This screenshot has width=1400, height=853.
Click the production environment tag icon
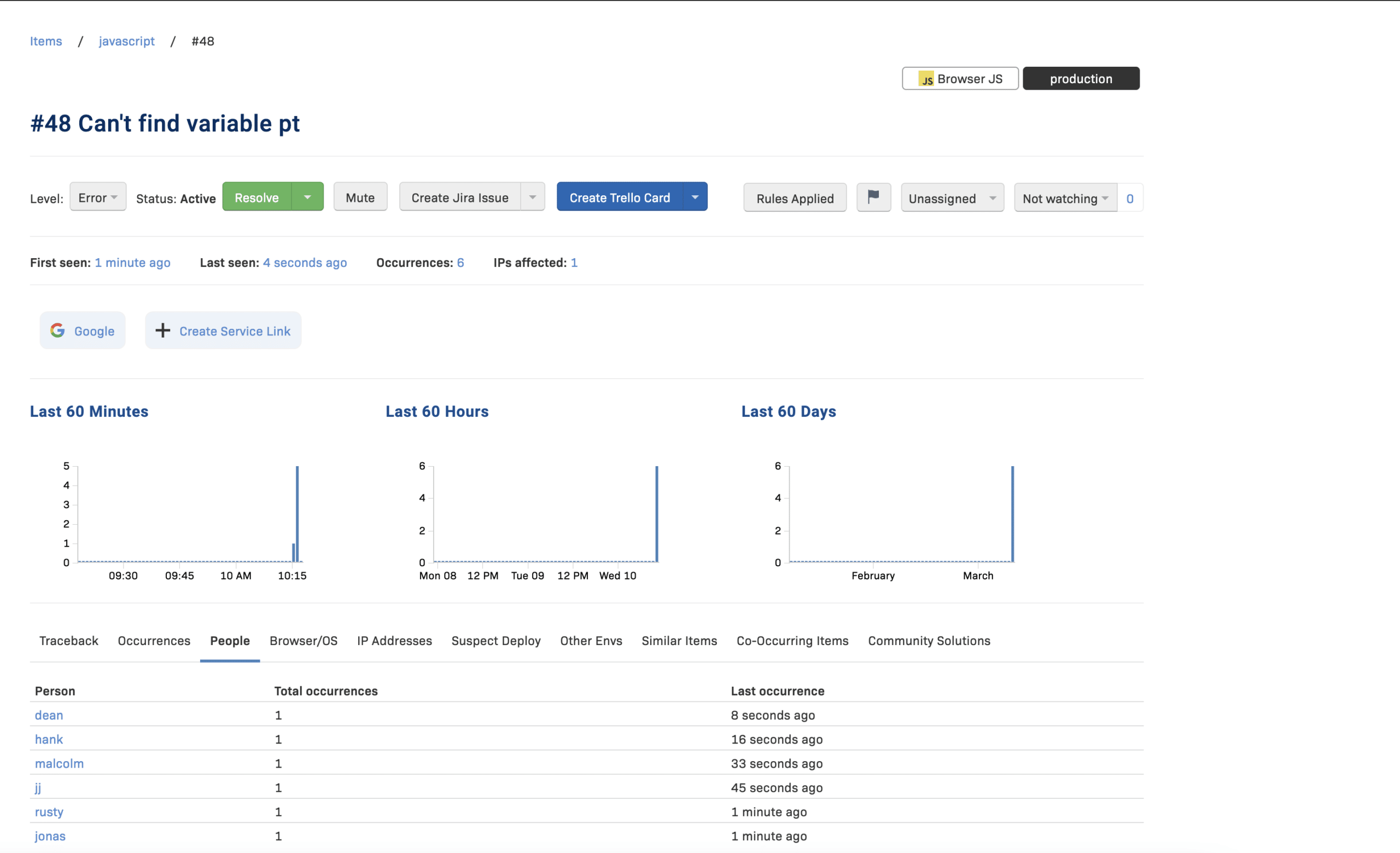(1082, 78)
